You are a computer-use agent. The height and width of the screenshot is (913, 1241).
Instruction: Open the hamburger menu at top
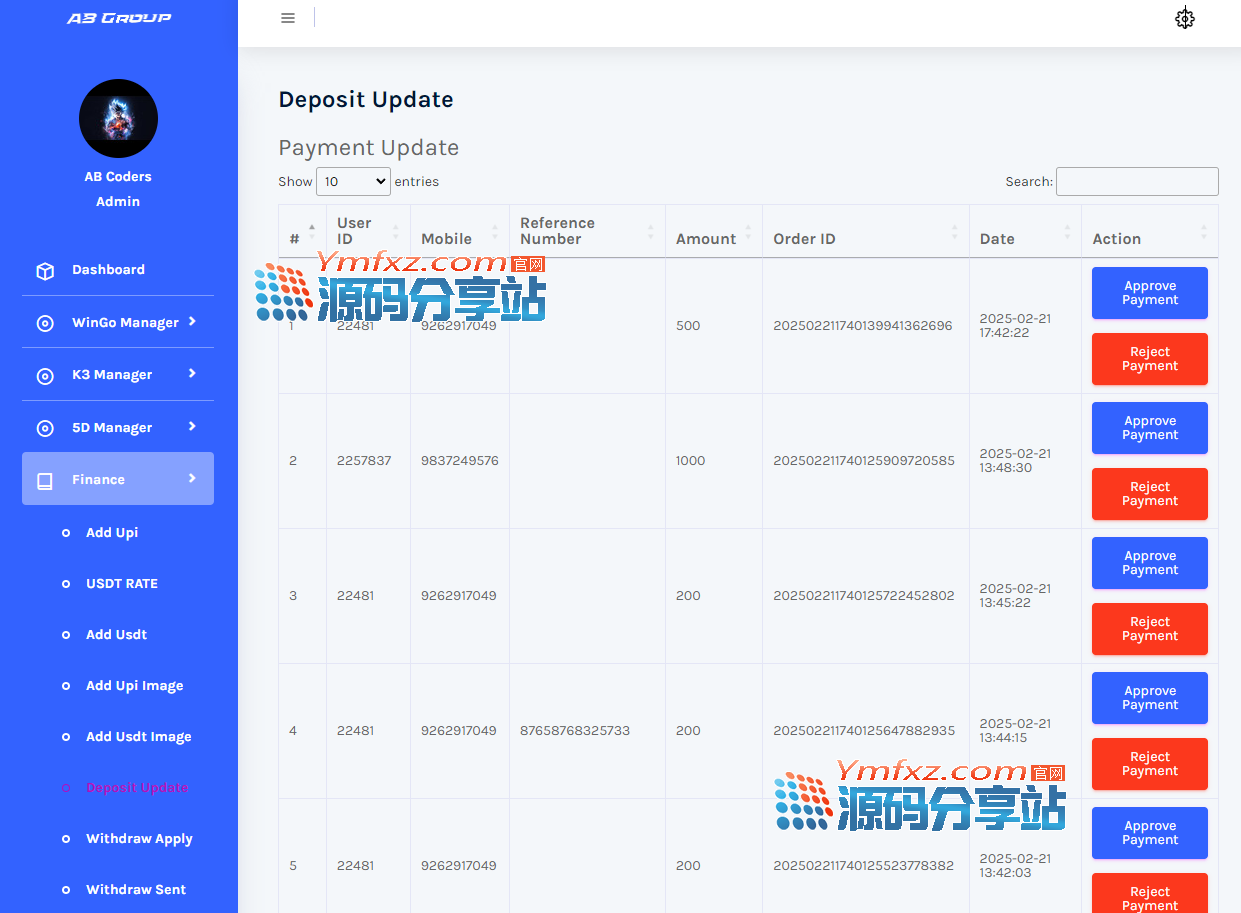click(x=288, y=17)
